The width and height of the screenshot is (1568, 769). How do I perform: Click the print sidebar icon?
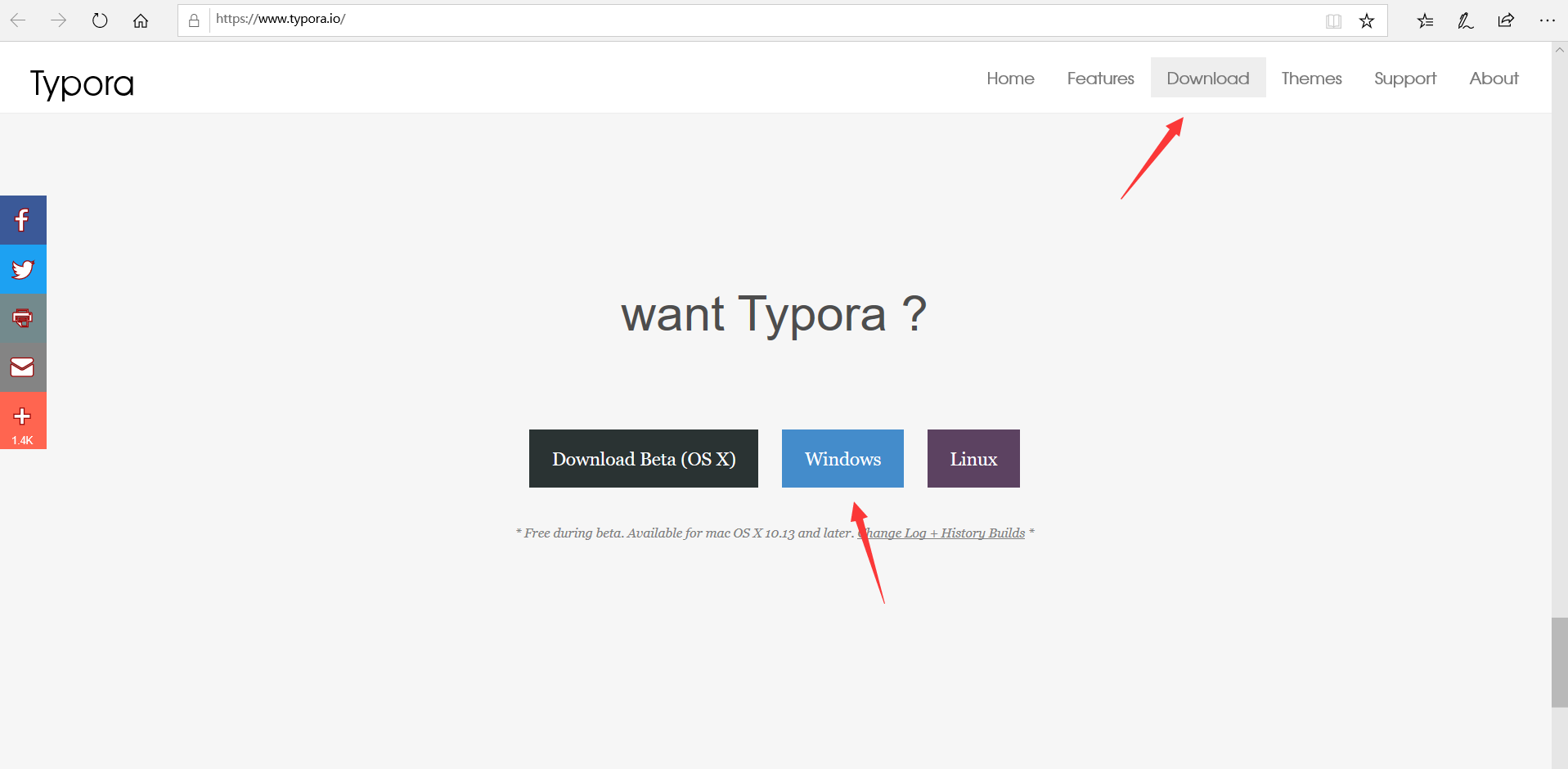point(23,318)
